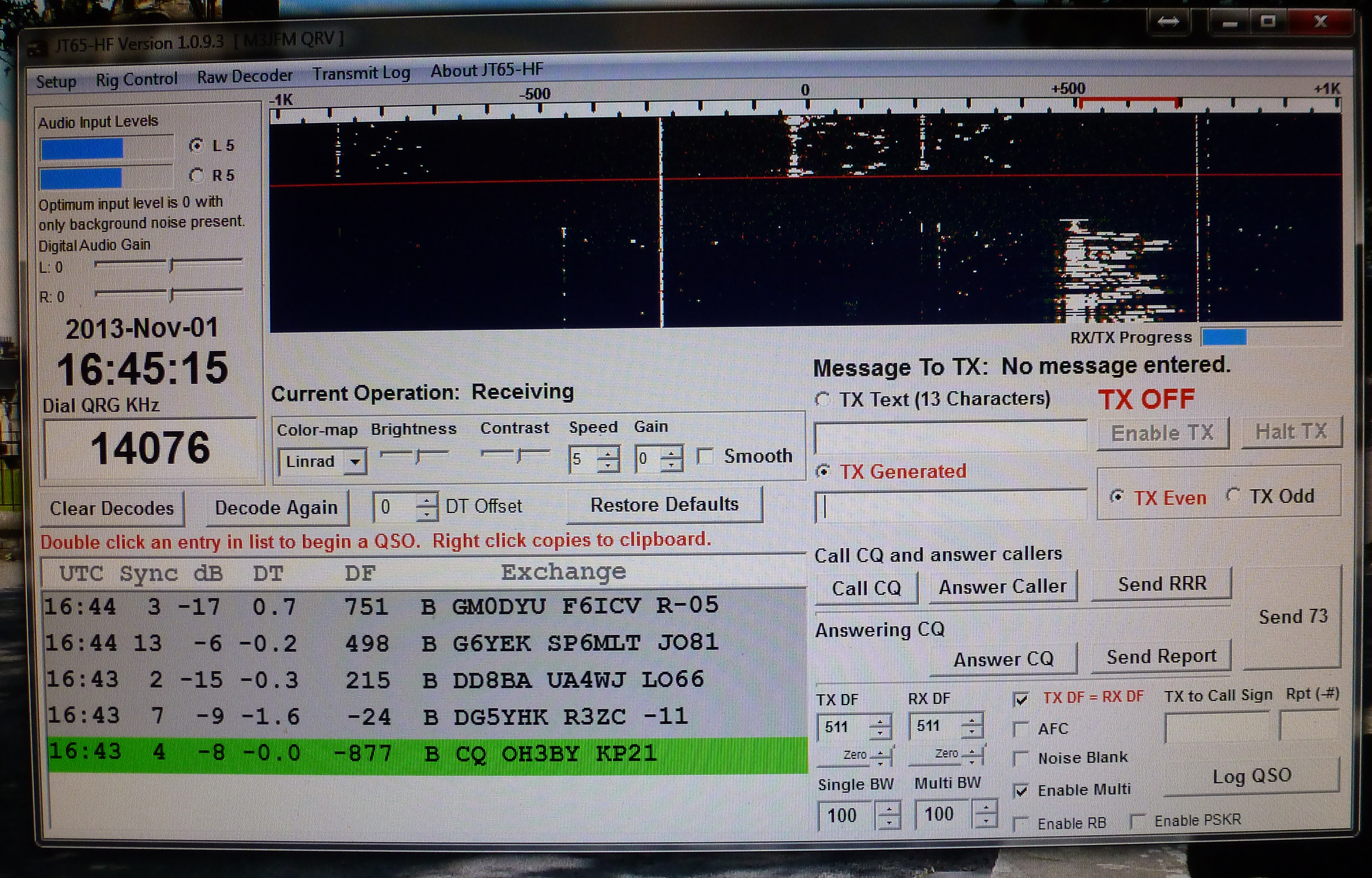Select the L audio channel radio button
This screenshot has width=1372, height=878.
[x=197, y=145]
